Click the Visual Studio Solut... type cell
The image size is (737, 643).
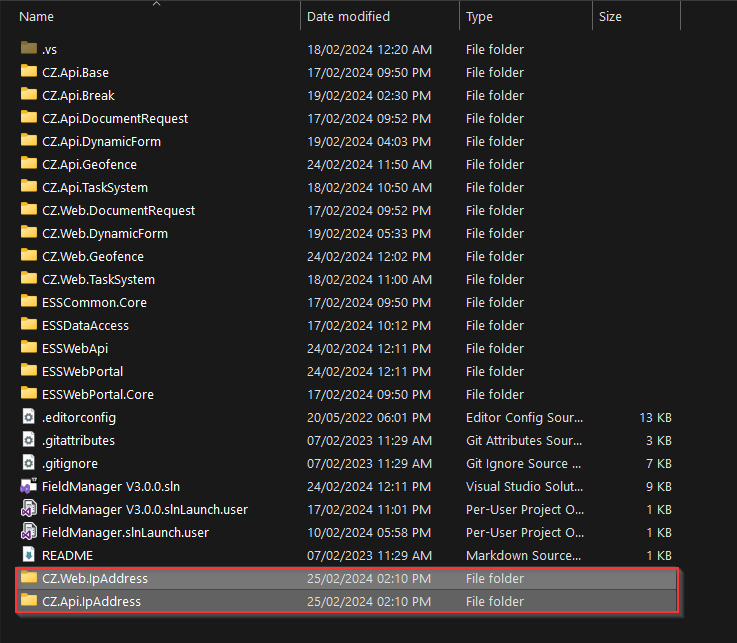(525, 487)
